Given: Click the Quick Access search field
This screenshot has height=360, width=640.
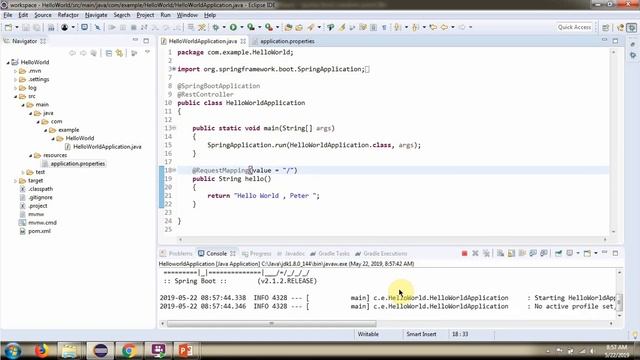Looking at the screenshot, I should (x=574, y=27).
